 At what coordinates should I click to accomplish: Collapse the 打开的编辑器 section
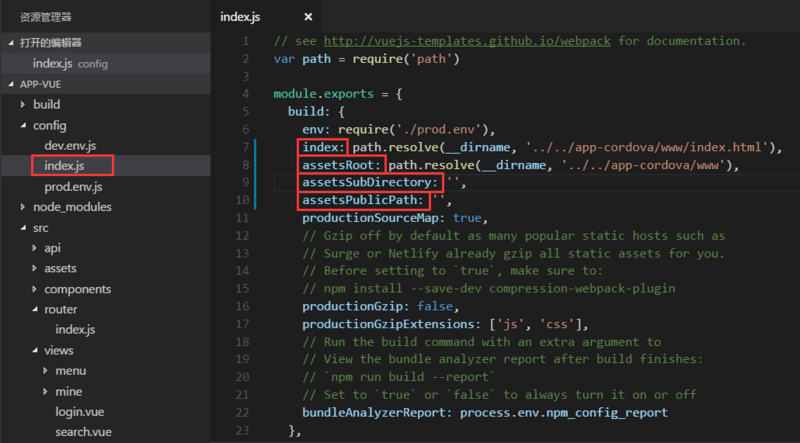pyautogui.click(x=11, y=43)
